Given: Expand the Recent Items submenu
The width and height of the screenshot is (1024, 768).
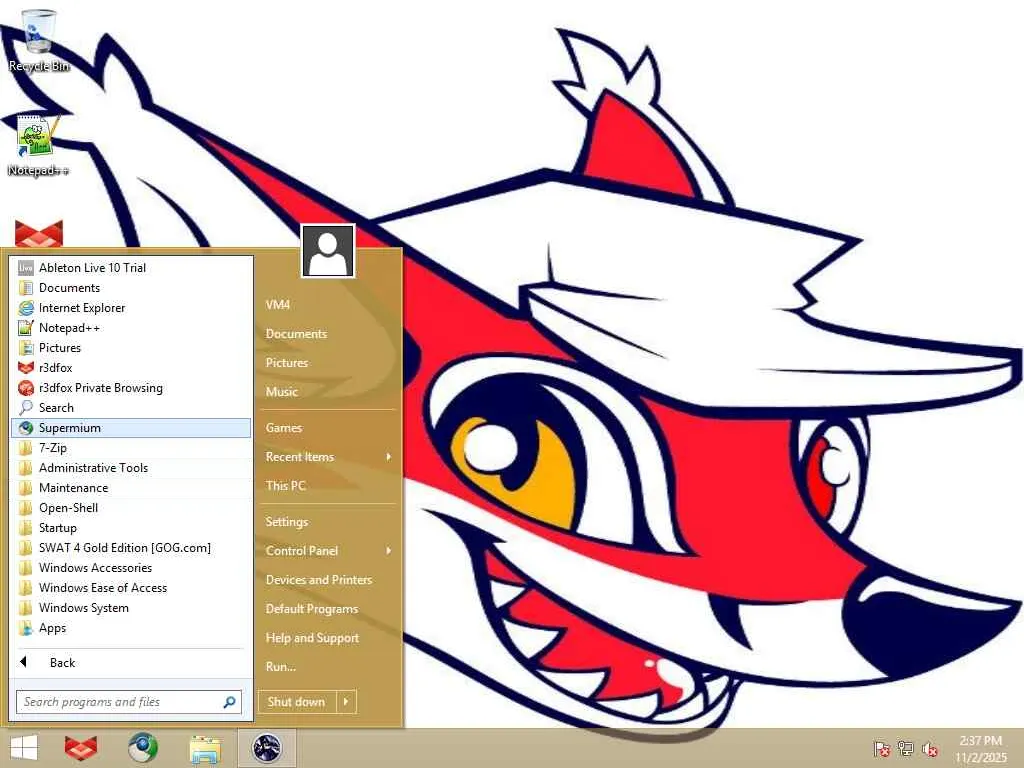Looking at the screenshot, I should pos(328,457).
